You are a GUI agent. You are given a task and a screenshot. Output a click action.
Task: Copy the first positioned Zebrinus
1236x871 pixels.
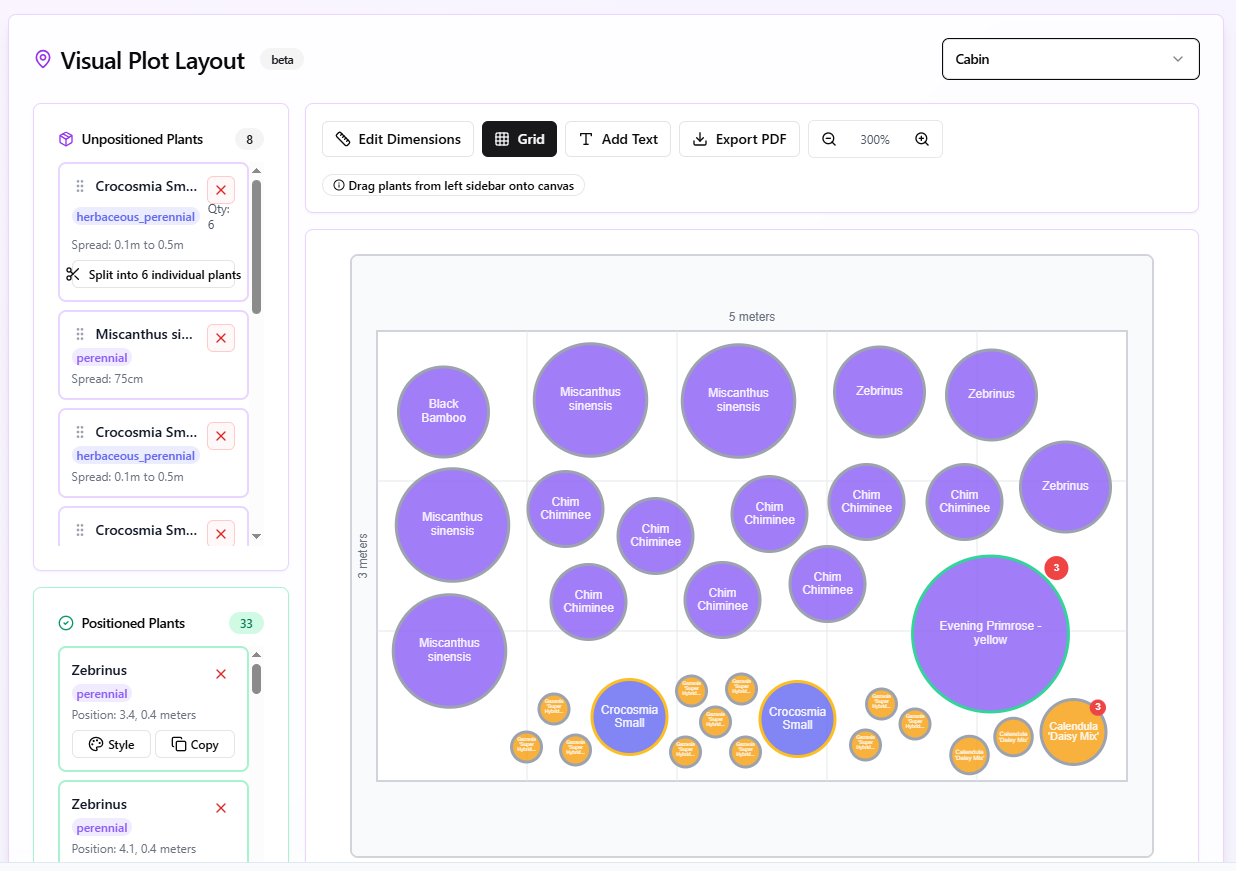(x=194, y=744)
